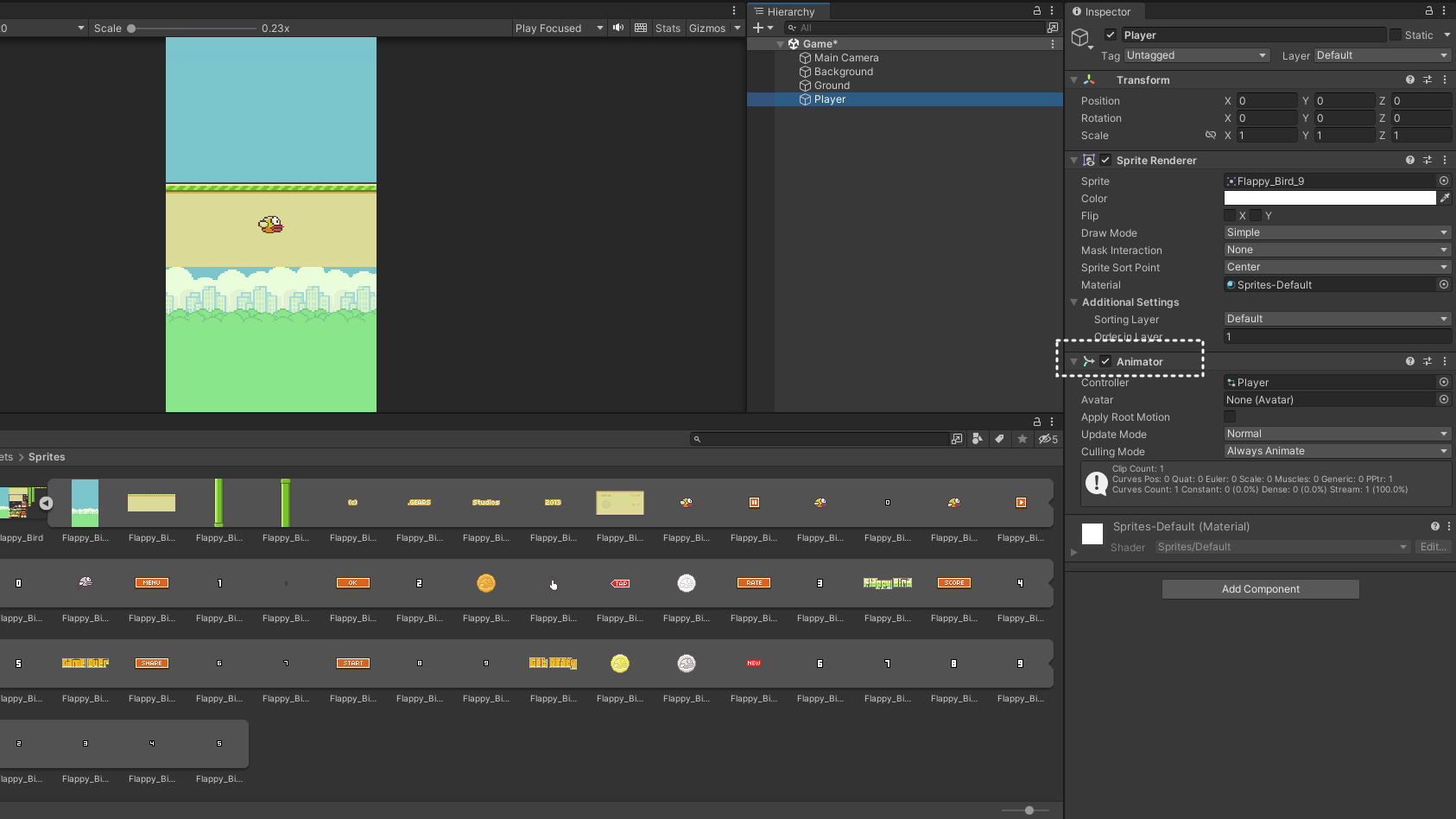Open Transform preset selector icon
The image size is (1456, 819).
click(x=1428, y=79)
